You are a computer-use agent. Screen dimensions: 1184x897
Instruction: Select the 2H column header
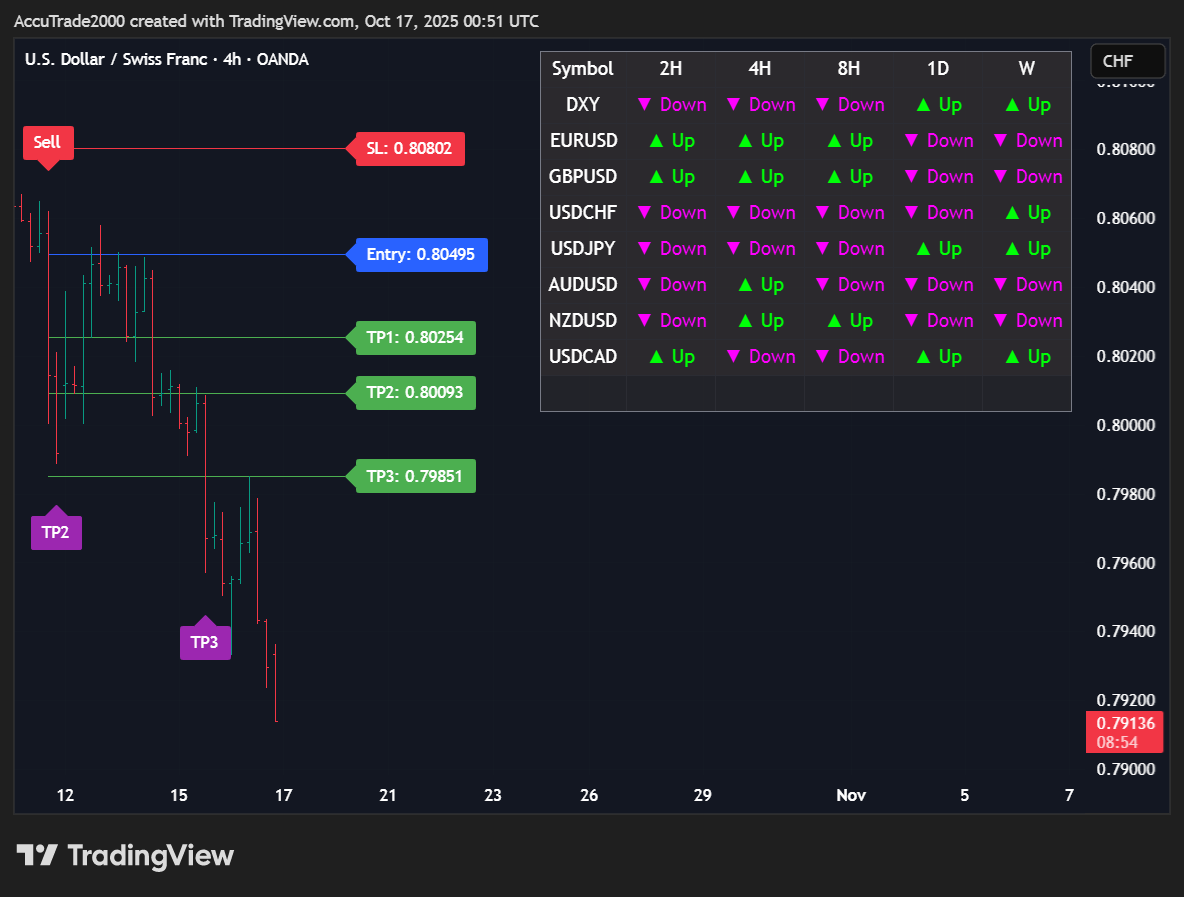(671, 69)
